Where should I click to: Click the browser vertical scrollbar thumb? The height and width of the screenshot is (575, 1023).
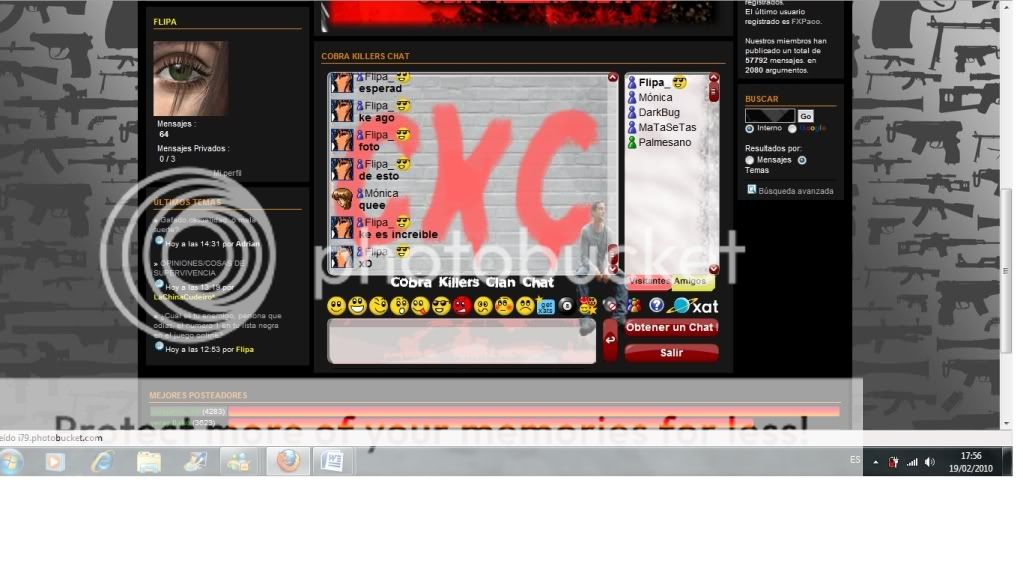tap(1007, 271)
